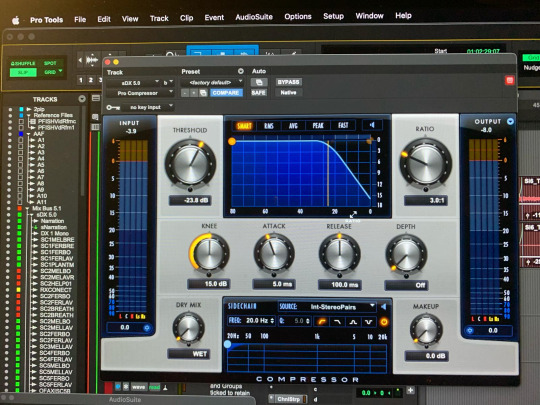This screenshot has width=540, height=405.
Task: Click the threshold value field -23.8 dB
Action: [190, 200]
